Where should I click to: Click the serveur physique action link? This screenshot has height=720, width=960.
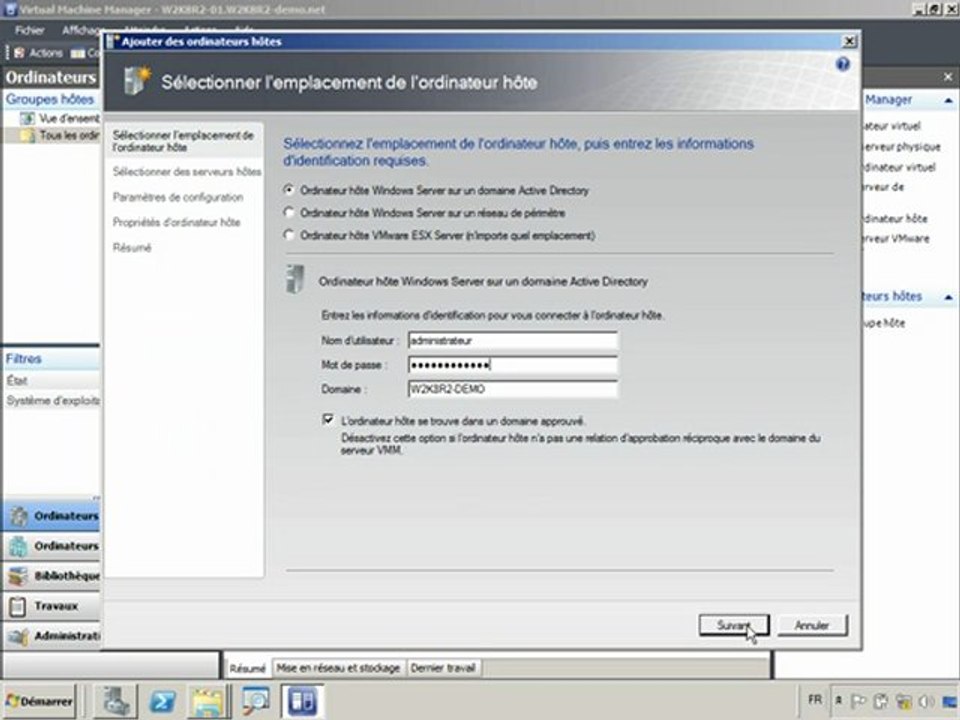tap(901, 147)
